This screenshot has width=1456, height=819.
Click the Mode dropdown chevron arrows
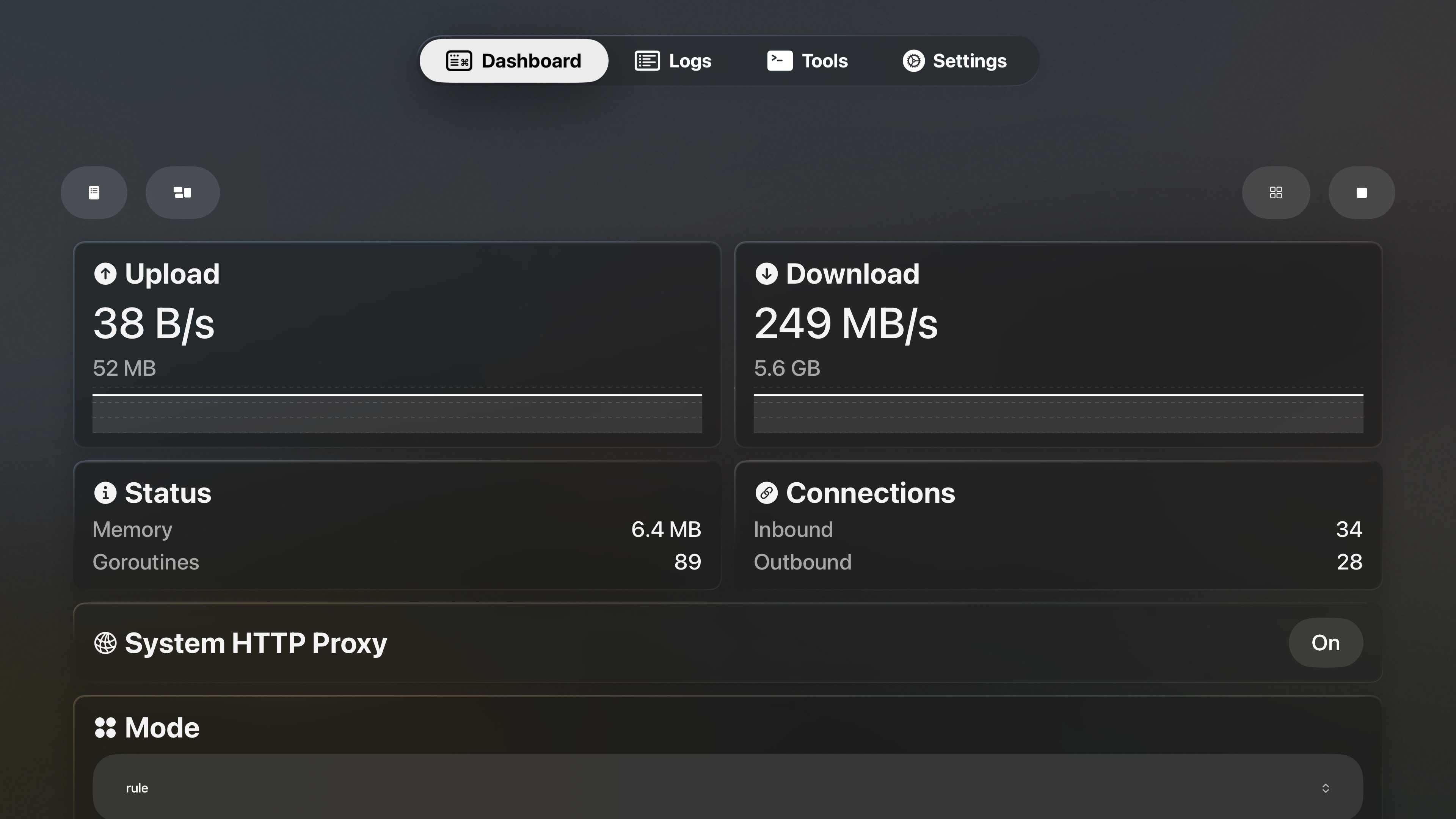point(1326,788)
